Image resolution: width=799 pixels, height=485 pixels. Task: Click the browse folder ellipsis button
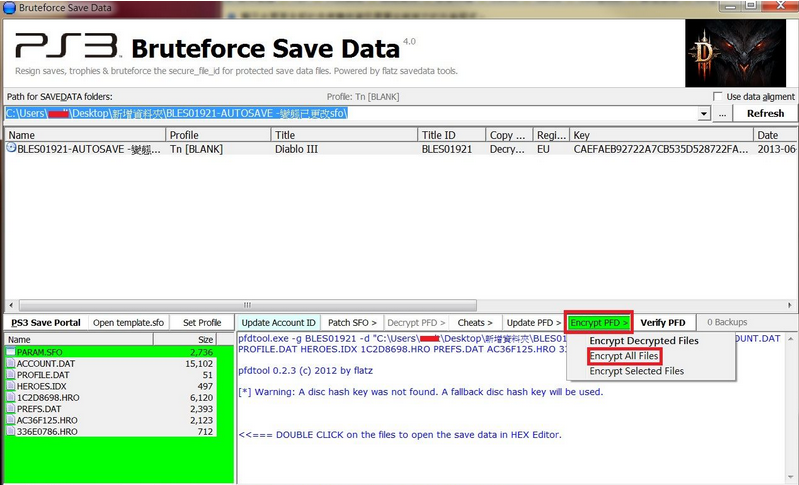click(722, 114)
